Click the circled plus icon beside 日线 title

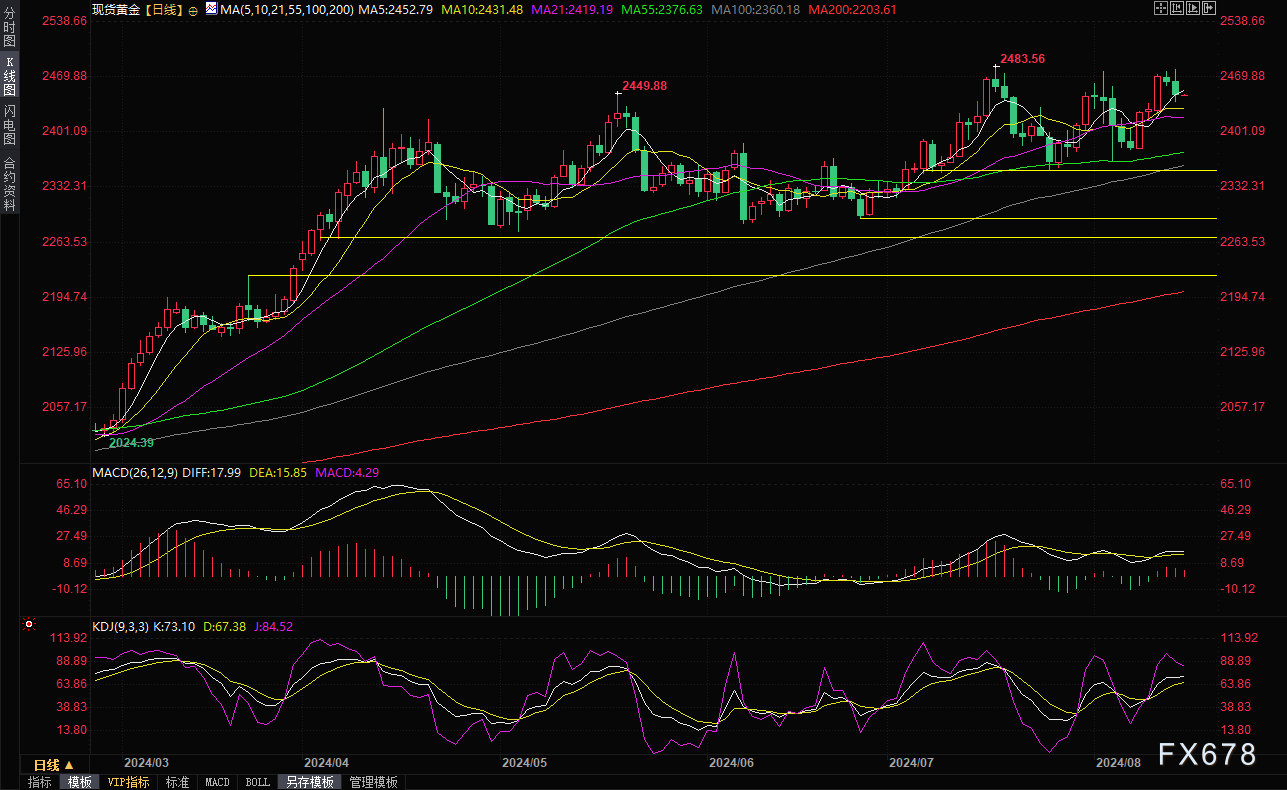tap(193, 9)
